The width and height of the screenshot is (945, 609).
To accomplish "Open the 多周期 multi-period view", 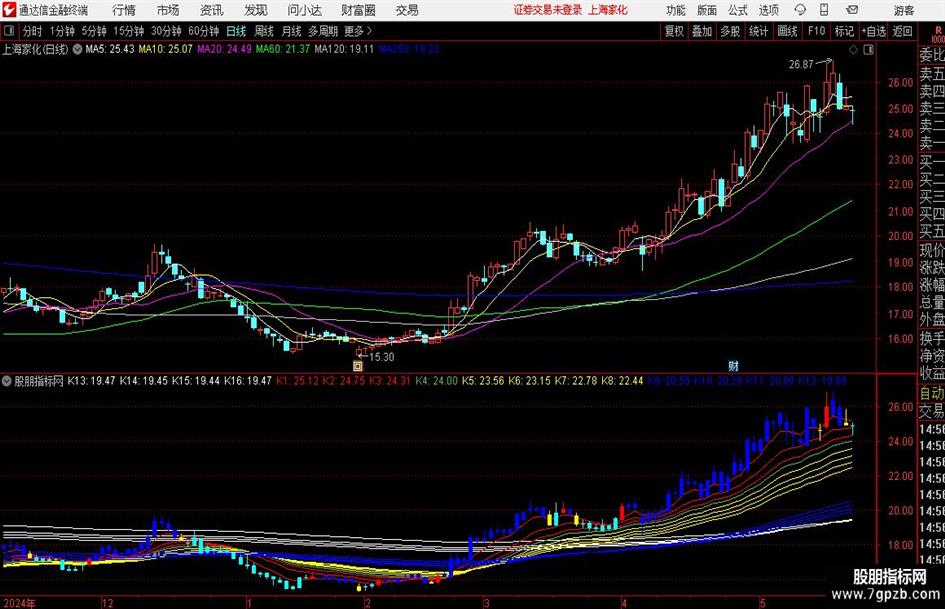I will pos(323,31).
